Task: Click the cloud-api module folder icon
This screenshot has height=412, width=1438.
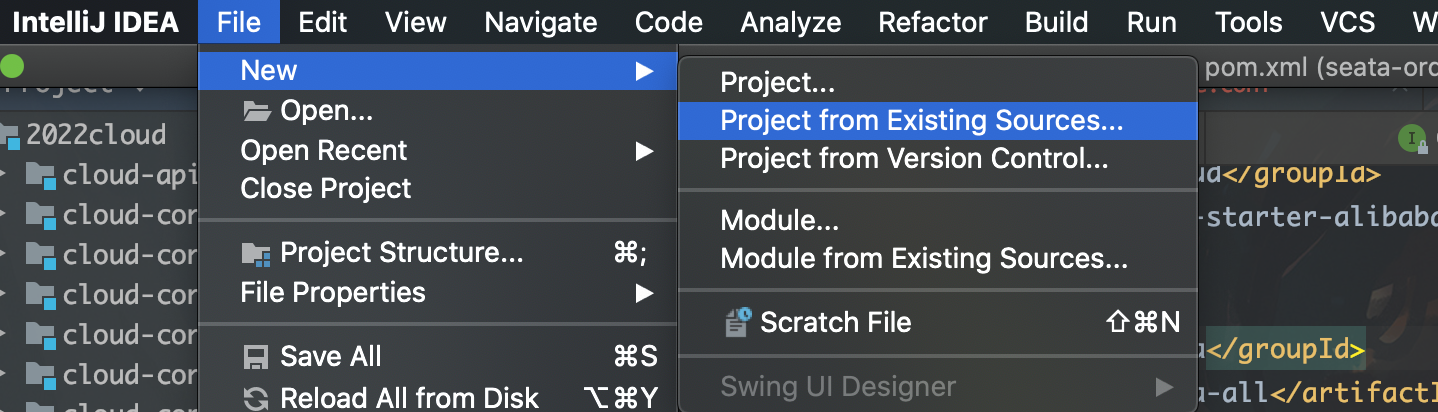Action: tap(40, 176)
